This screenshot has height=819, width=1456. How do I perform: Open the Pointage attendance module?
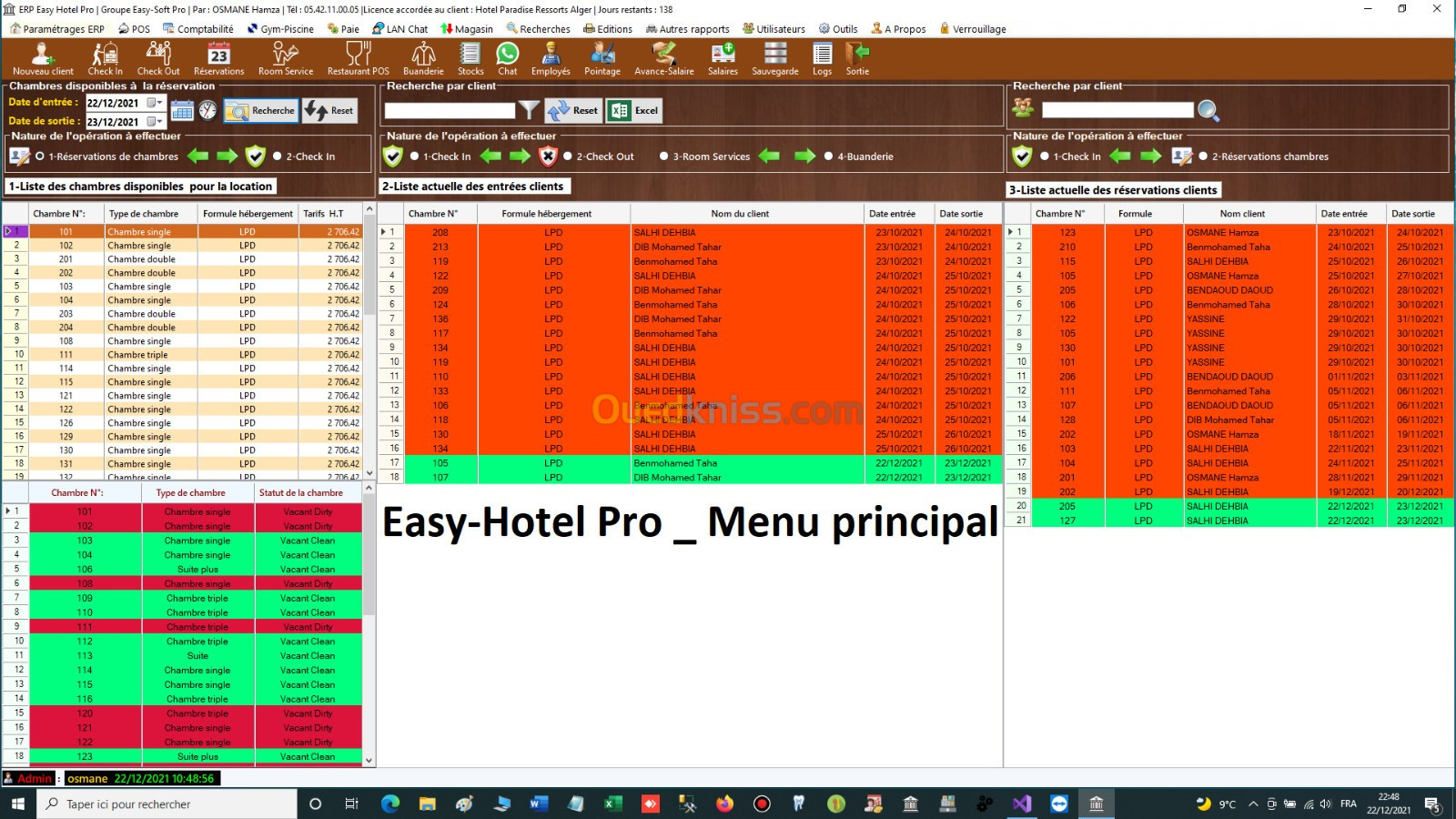(602, 59)
